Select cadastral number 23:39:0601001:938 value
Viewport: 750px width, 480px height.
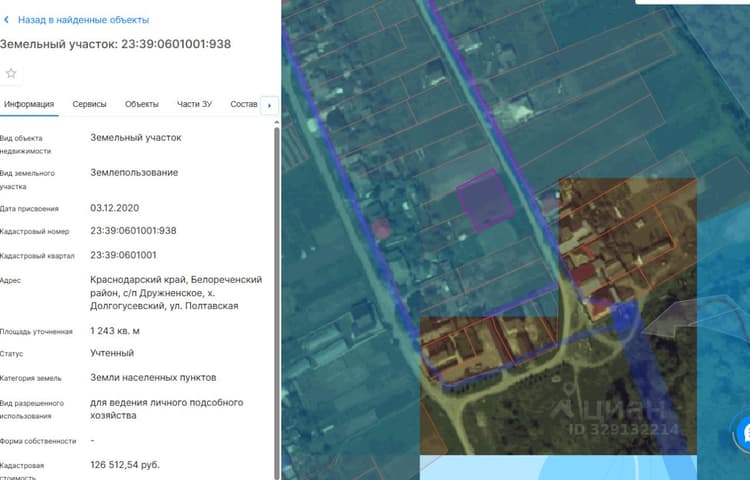pos(133,231)
